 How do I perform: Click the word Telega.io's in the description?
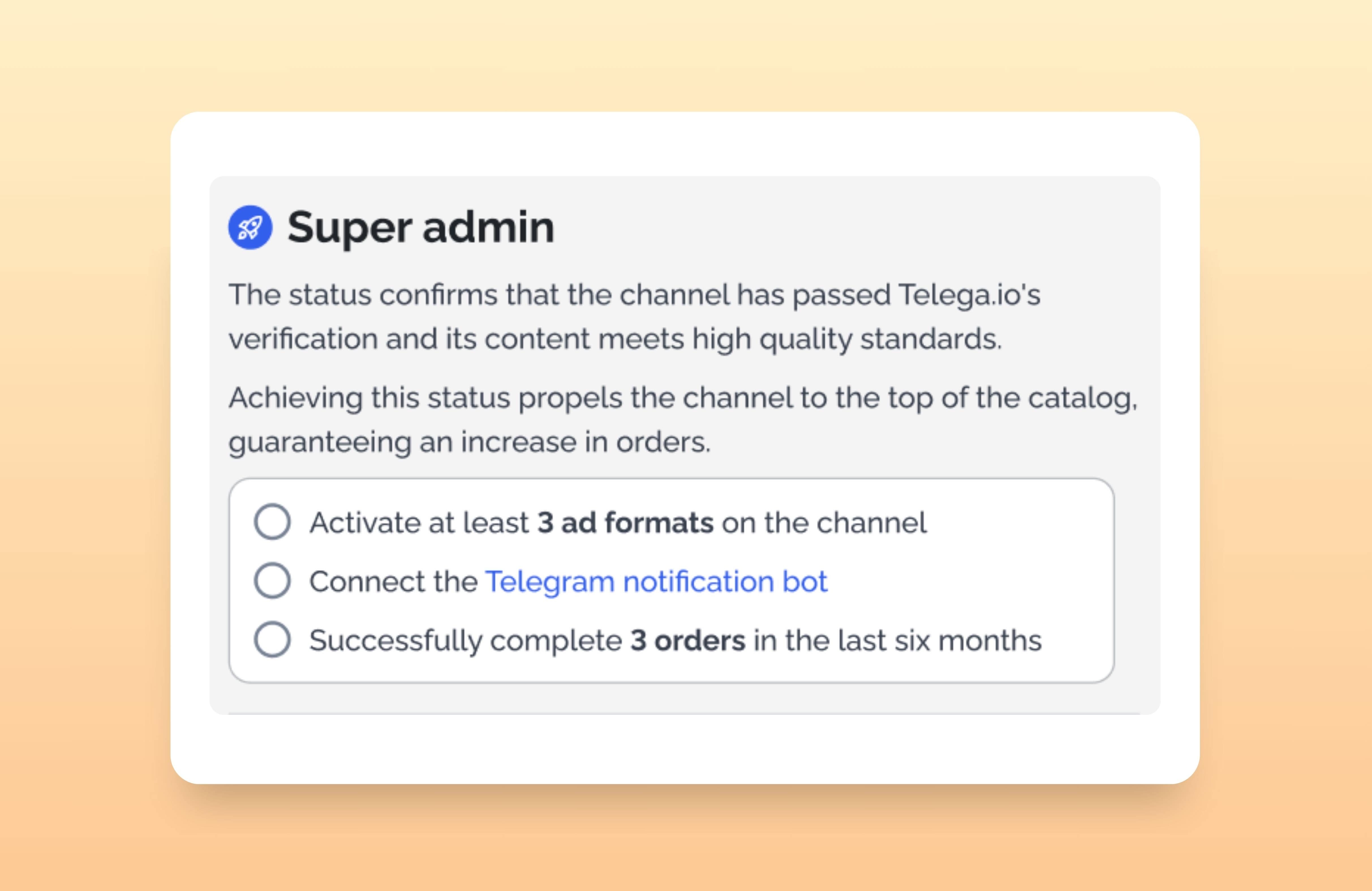[x=970, y=294]
